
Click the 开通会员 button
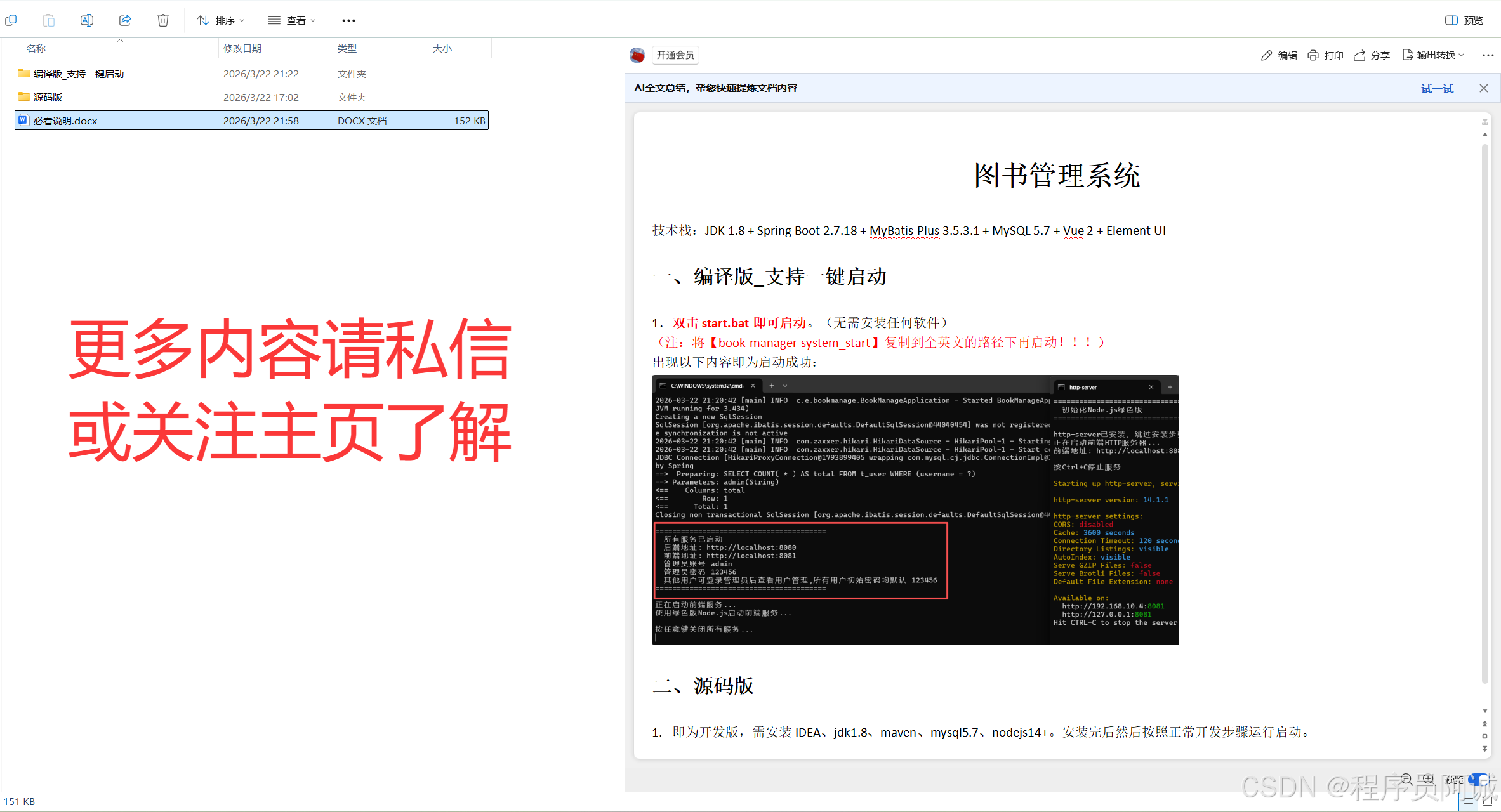pyautogui.click(x=675, y=55)
